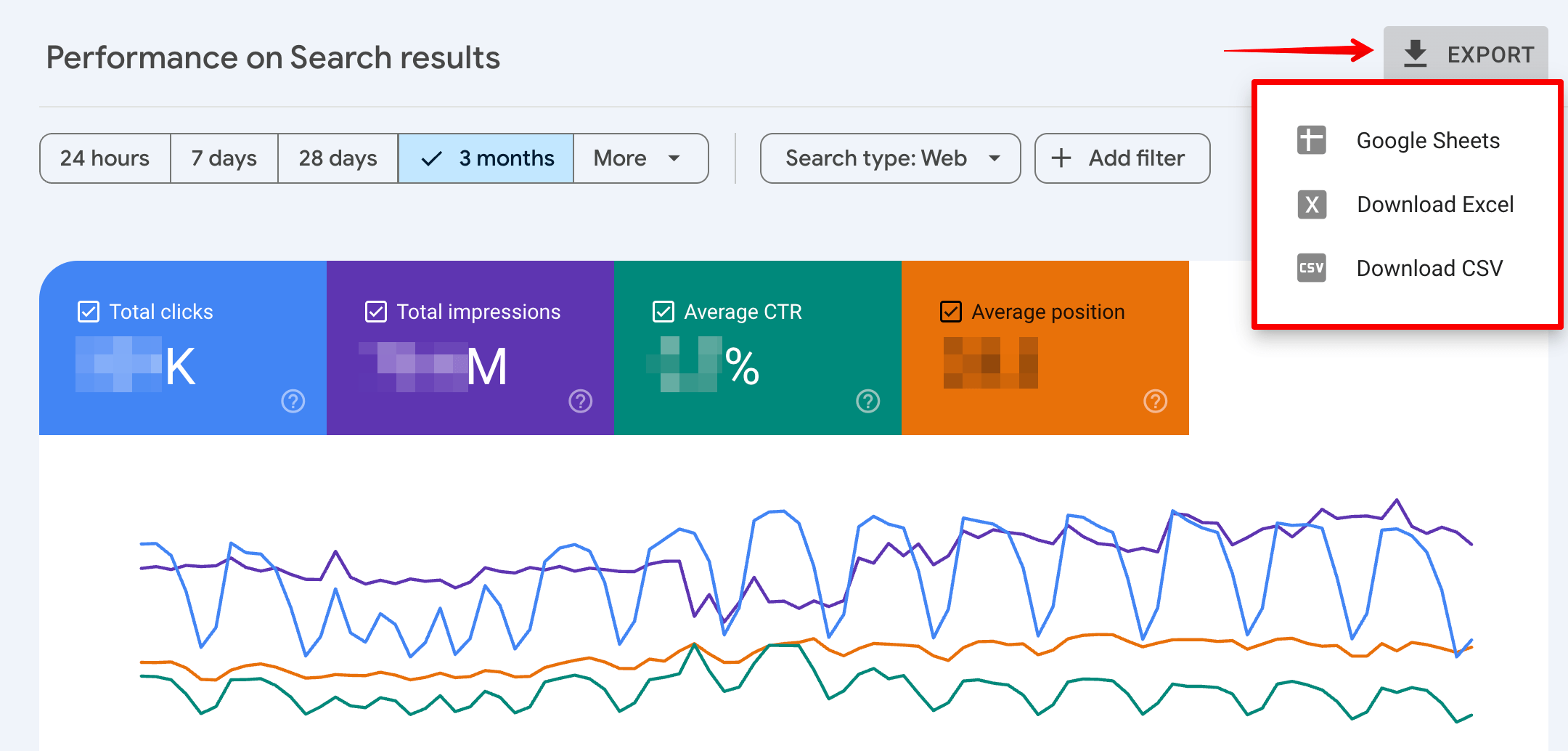
Task: Open the More date range dropdown
Action: pyautogui.click(x=640, y=158)
